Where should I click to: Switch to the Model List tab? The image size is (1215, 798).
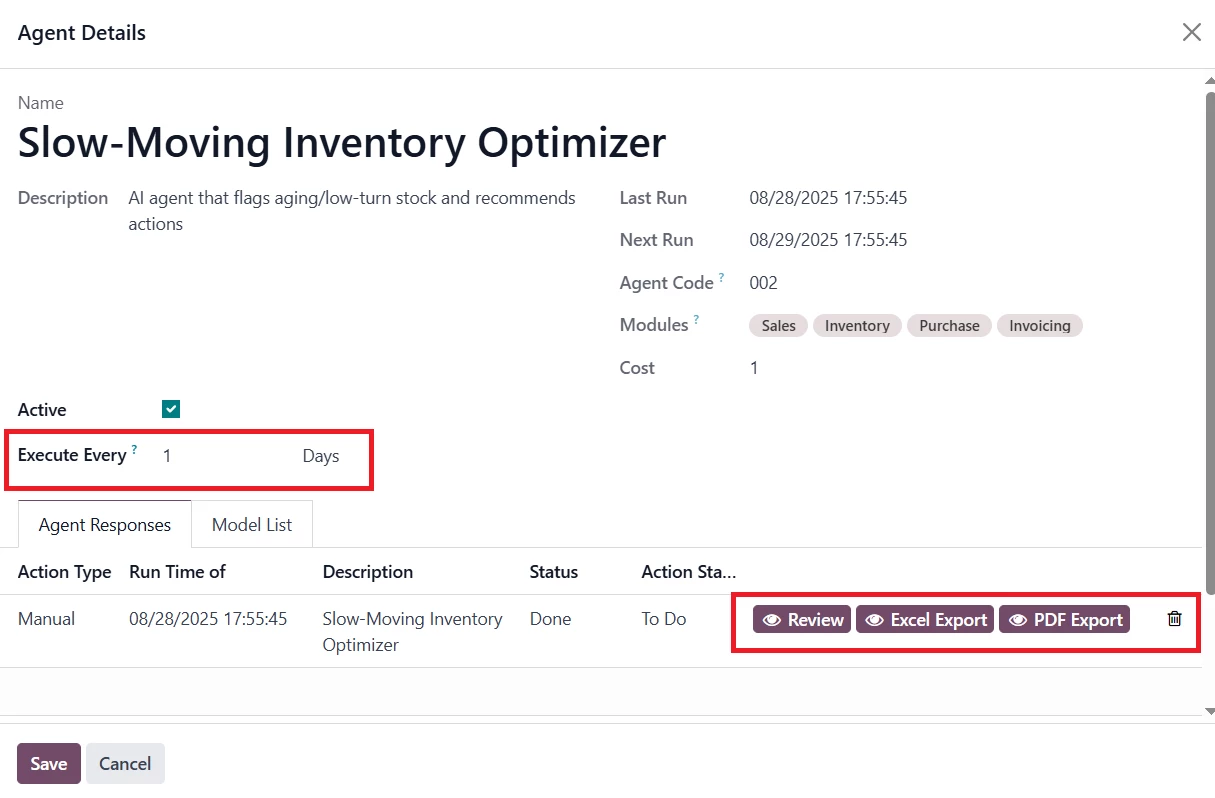tap(252, 524)
